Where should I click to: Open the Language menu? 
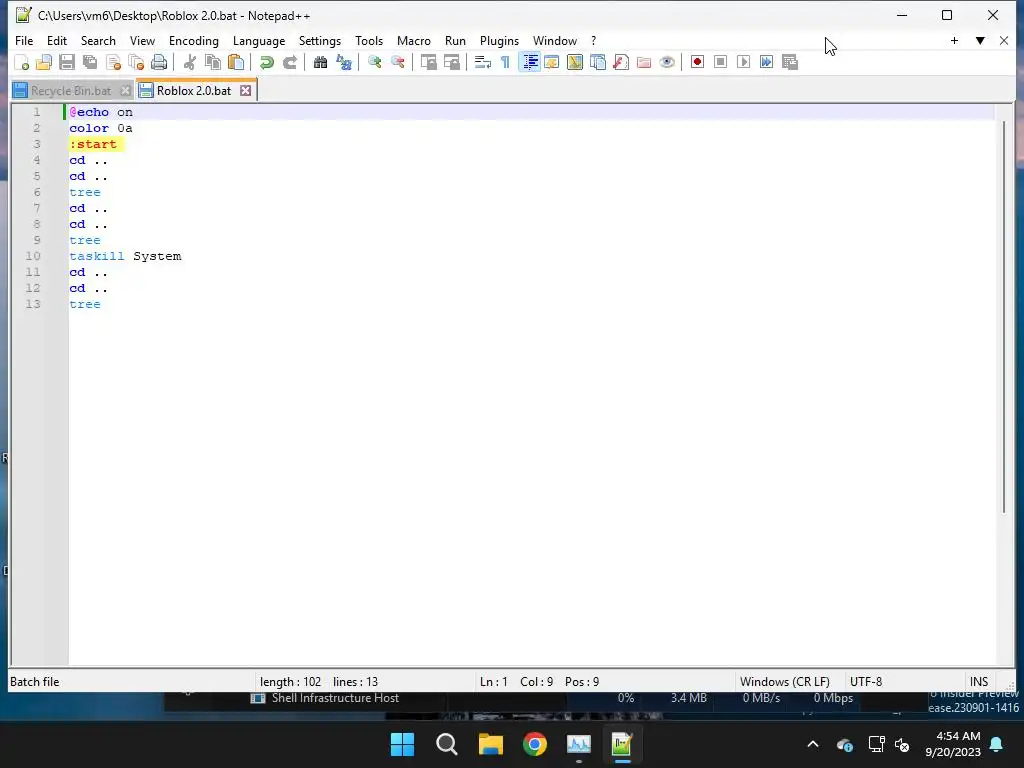point(259,40)
